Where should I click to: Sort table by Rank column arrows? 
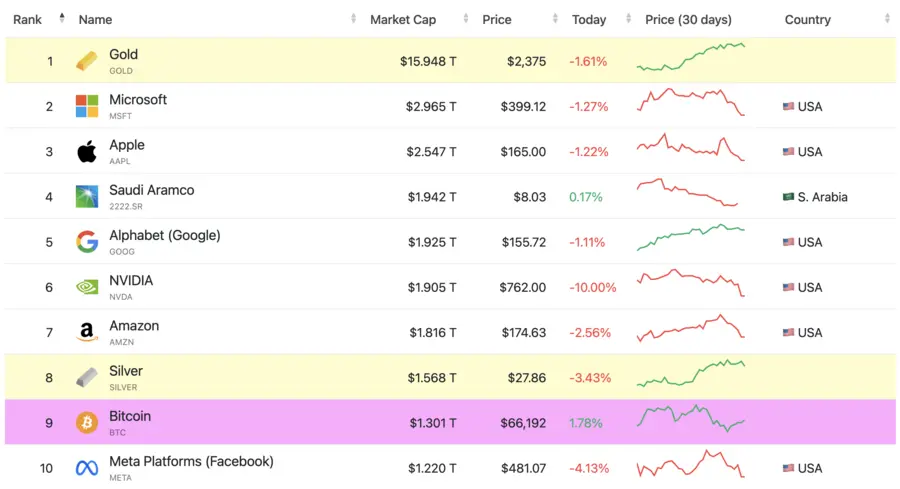click(x=61, y=18)
